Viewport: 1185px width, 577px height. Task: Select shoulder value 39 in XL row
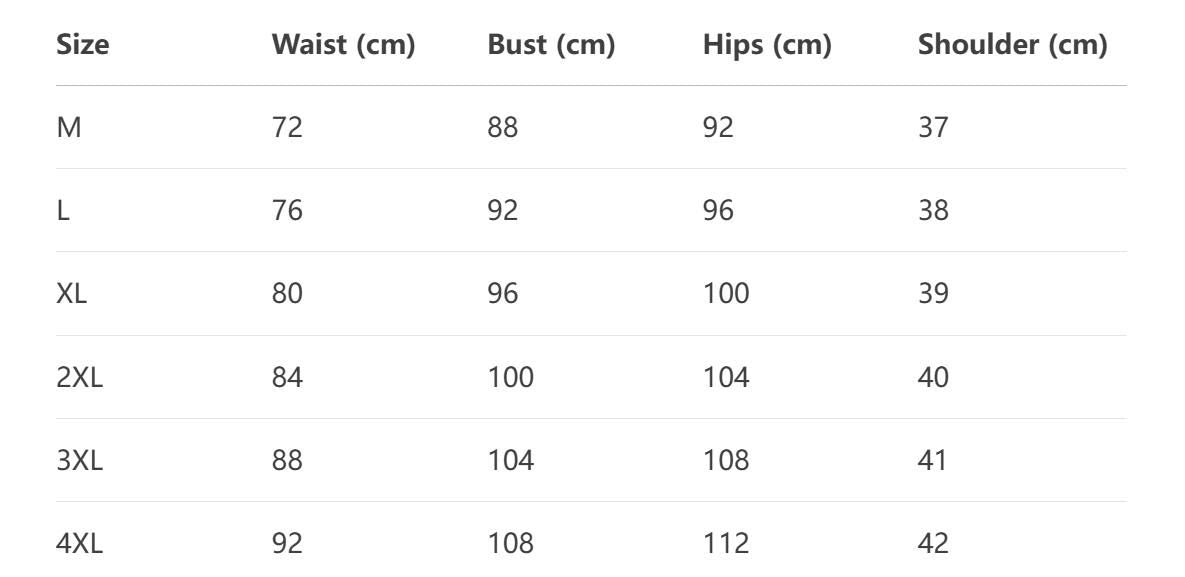(x=933, y=293)
